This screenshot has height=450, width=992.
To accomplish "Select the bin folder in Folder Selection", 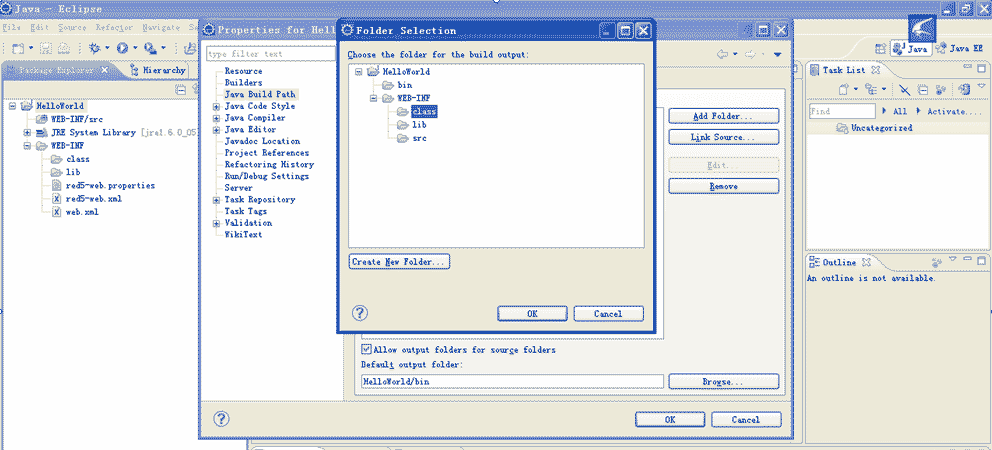I will [x=398, y=85].
